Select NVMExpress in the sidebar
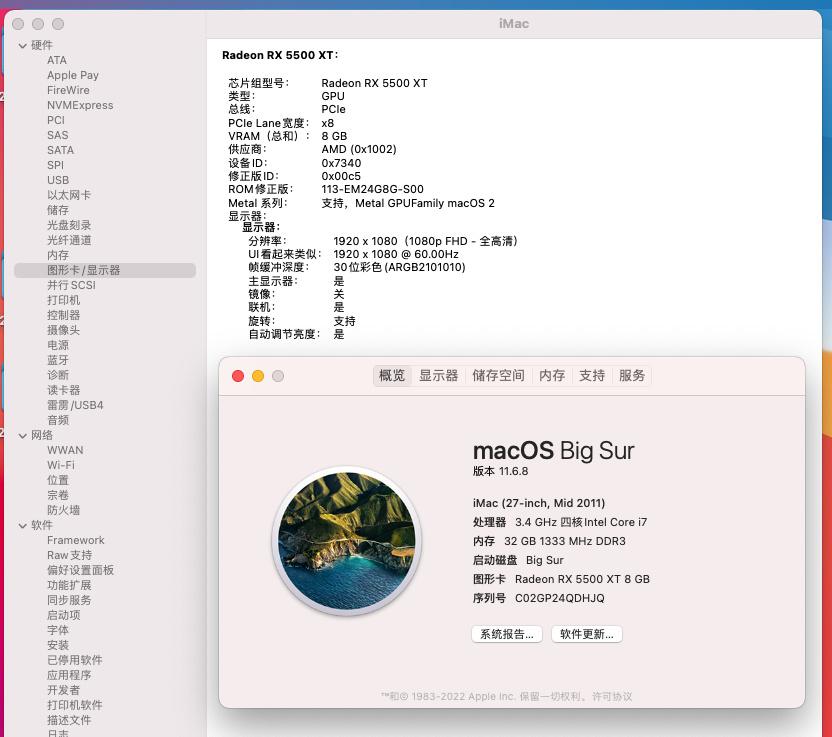Screen dimensions: 832x737 point(80,105)
